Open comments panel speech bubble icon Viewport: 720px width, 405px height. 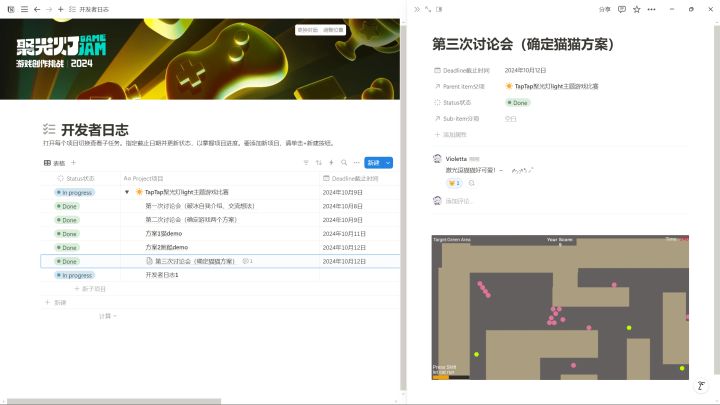622,9
